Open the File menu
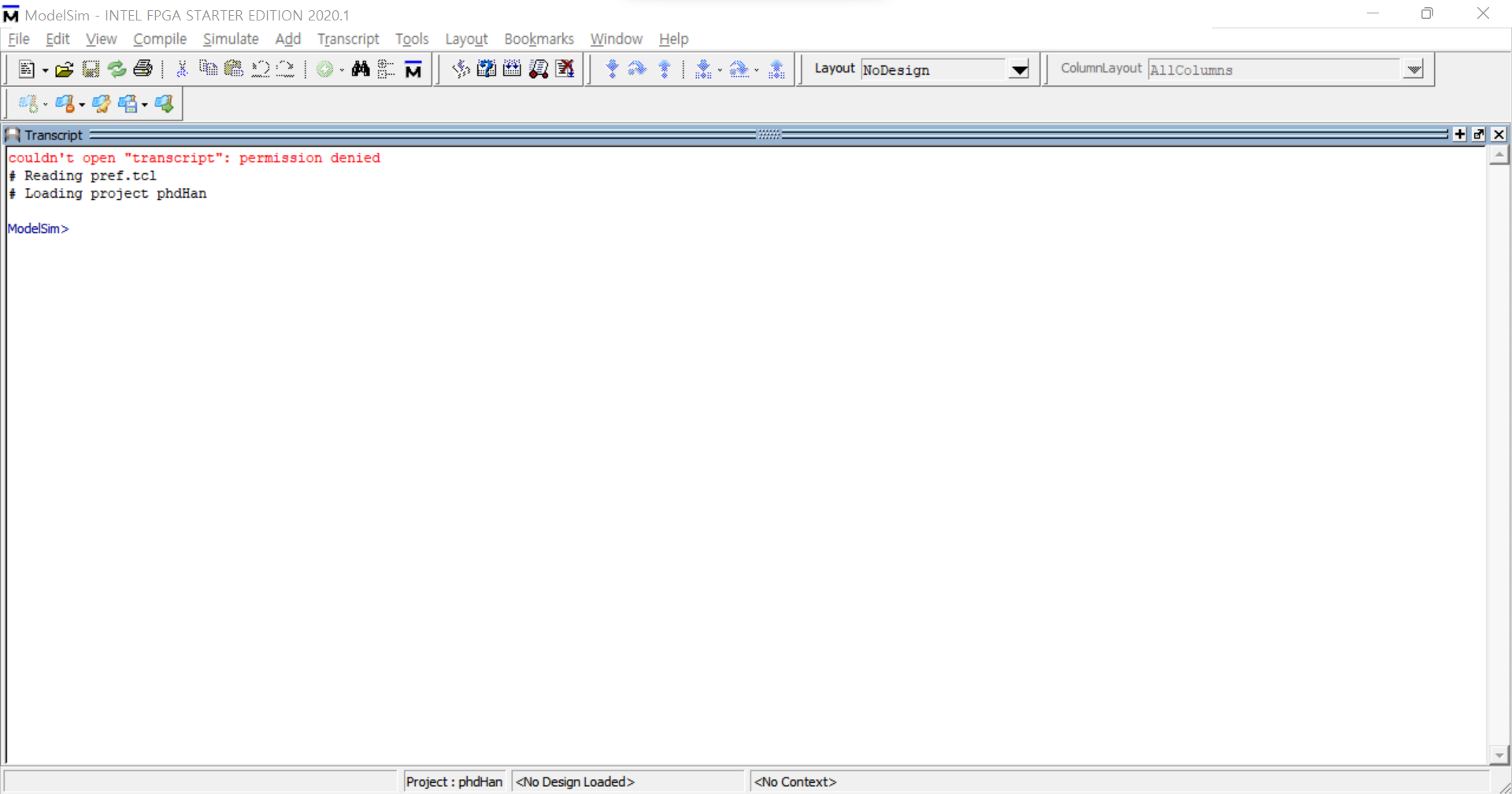This screenshot has width=1512, height=794. tap(19, 39)
